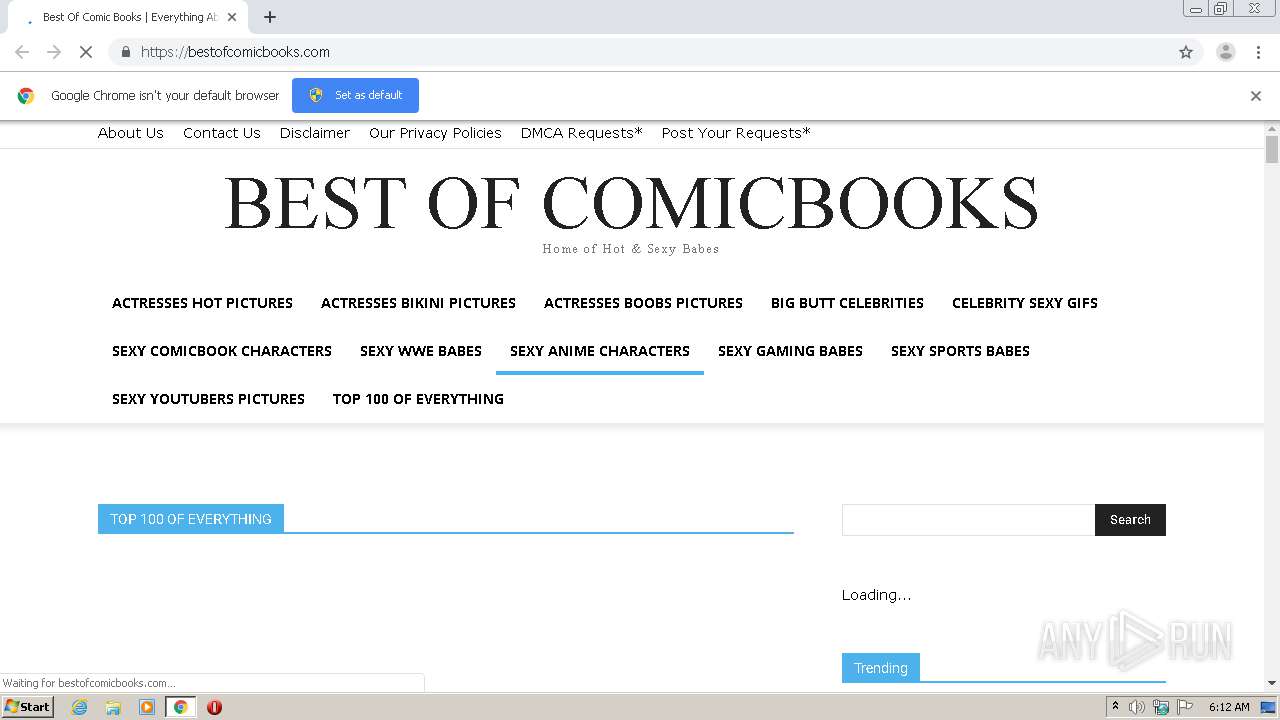Click the browser forward arrow
The image size is (1280, 720).
54,52
